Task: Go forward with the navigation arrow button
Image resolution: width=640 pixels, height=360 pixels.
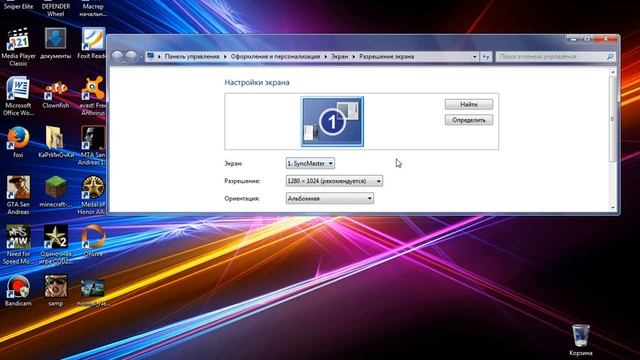Action: [x=131, y=56]
